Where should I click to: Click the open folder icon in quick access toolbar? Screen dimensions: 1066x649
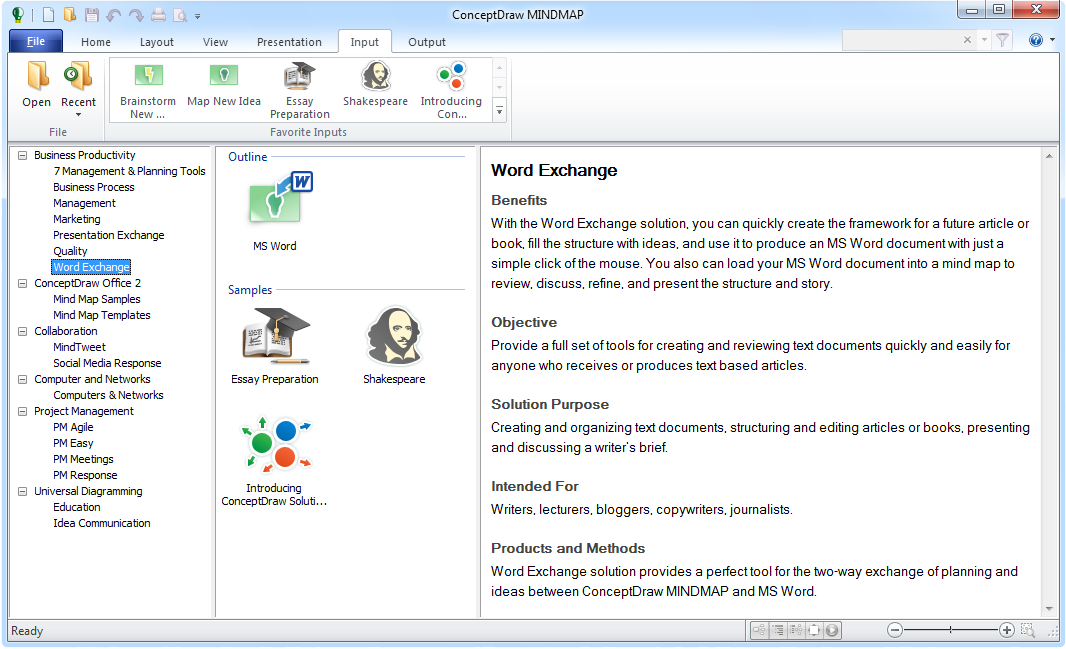(69, 14)
